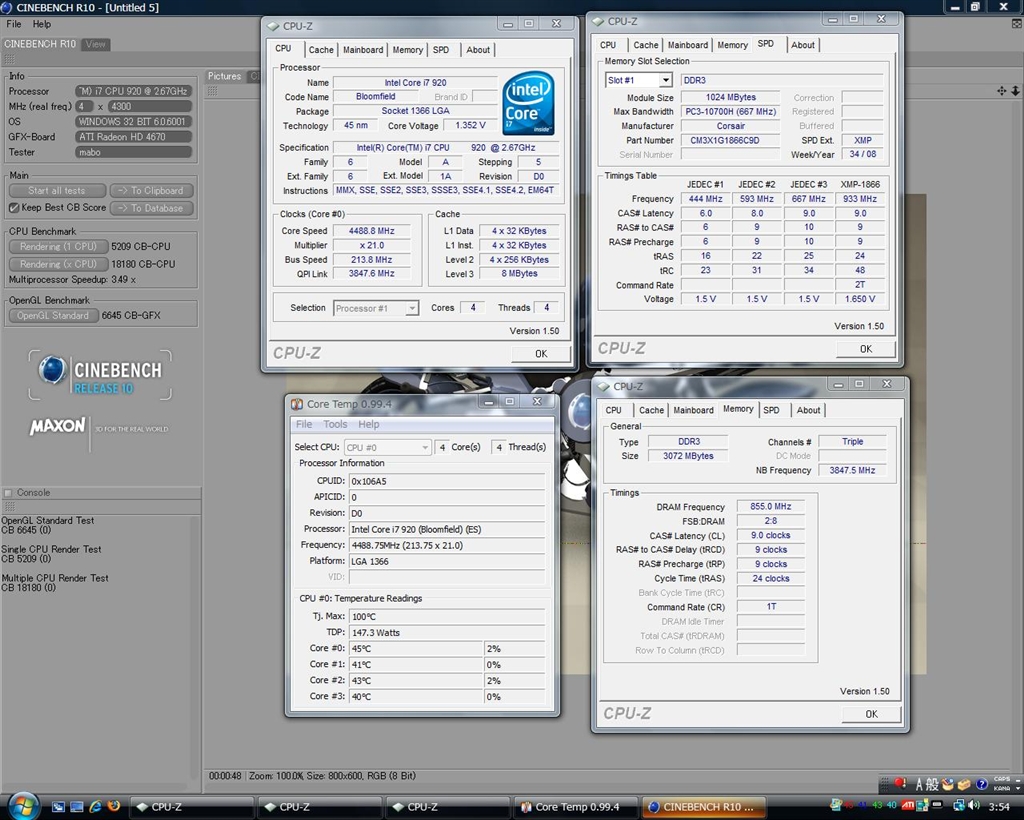Switch to Mainboard tab in CPU-Z CPU window
Image resolution: width=1024 pixels, height=820 pixels.
362,50
